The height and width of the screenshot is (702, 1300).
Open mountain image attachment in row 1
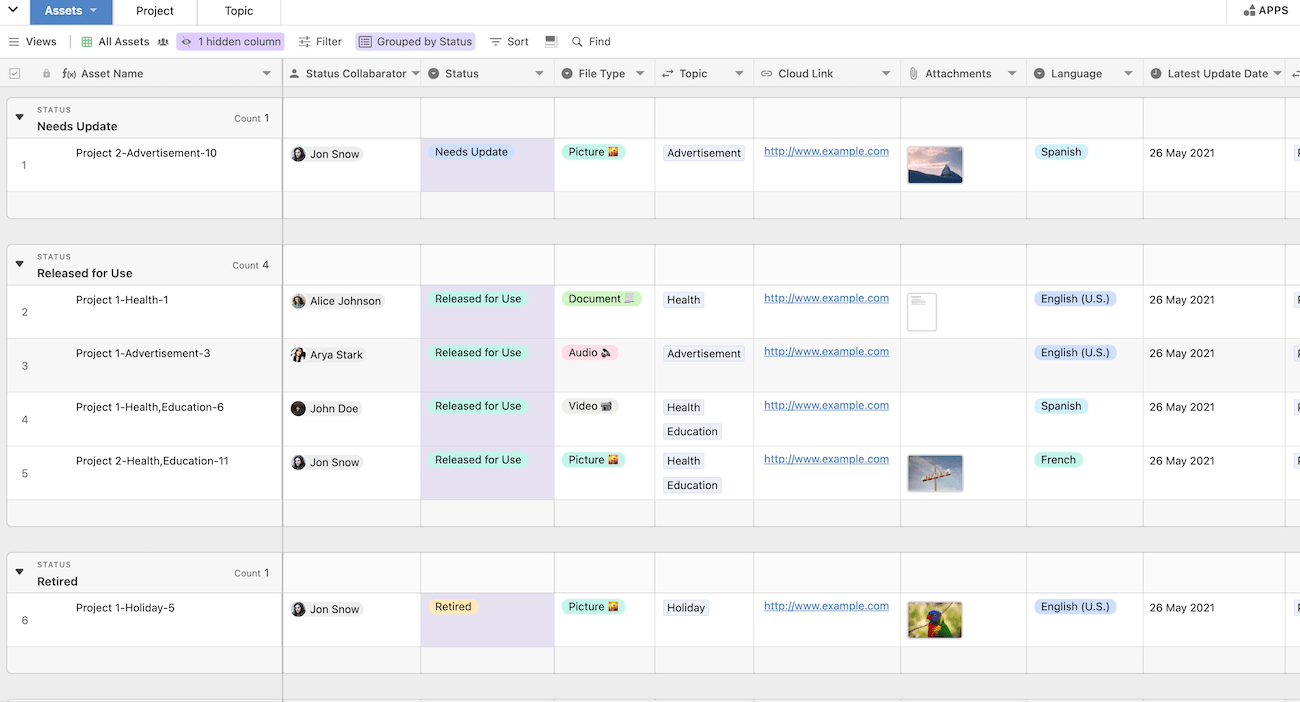935,165
